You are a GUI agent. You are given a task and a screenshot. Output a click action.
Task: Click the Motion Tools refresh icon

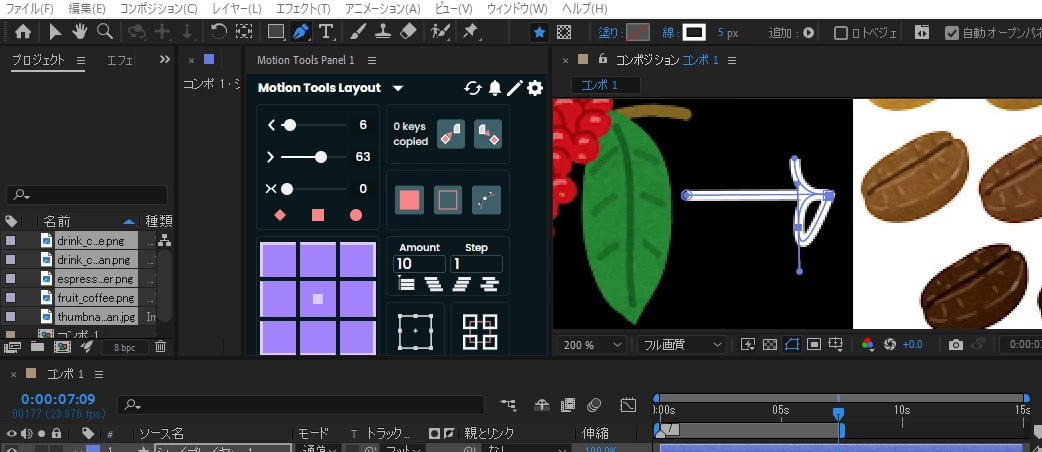pyautogui.click(x=472, y=88)
